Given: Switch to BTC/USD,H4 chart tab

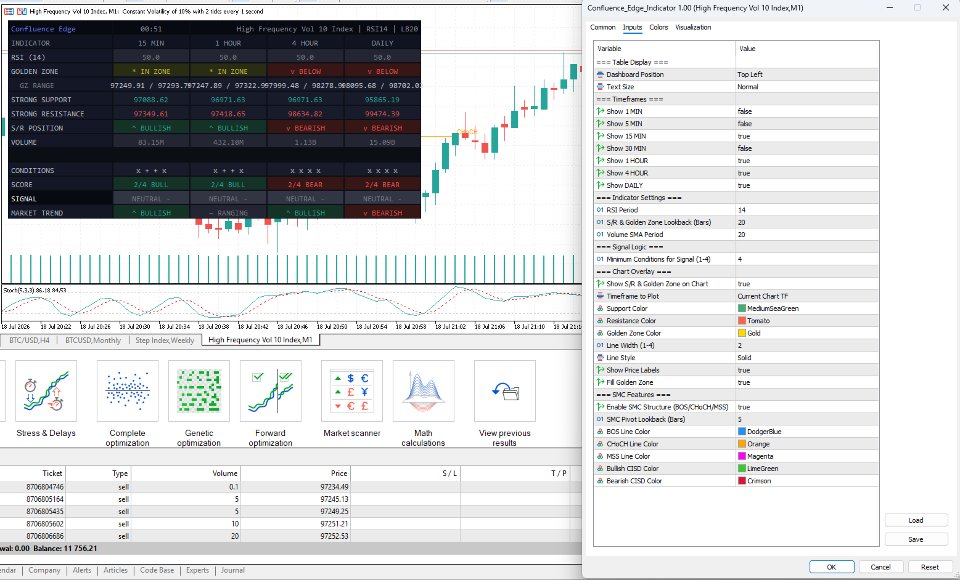Looking at the screenshot, I should coord(29,340).
